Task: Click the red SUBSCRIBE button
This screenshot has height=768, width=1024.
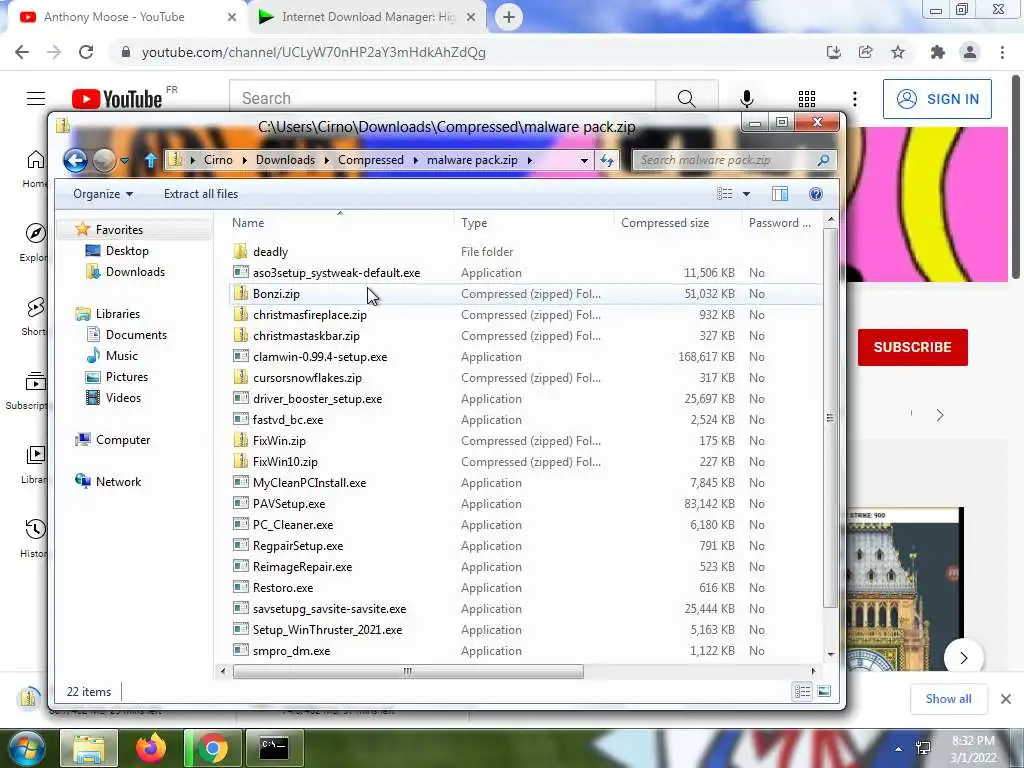Action: click(x=912, y=347)
